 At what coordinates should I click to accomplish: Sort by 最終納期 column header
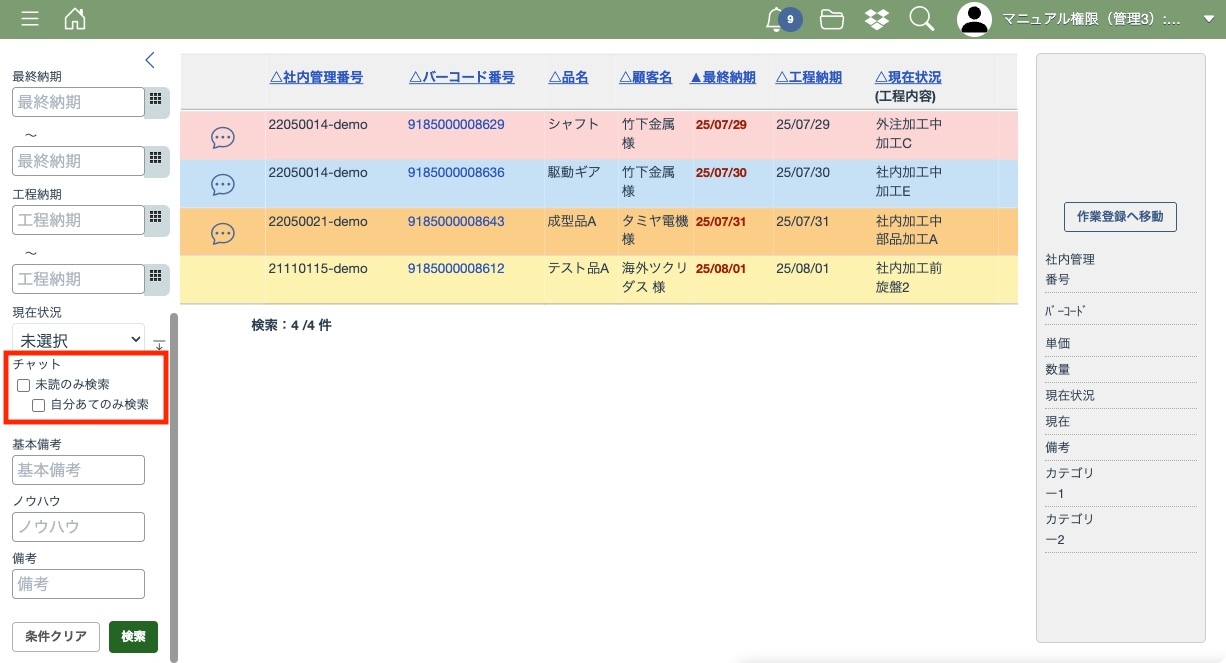click(722, 77)
